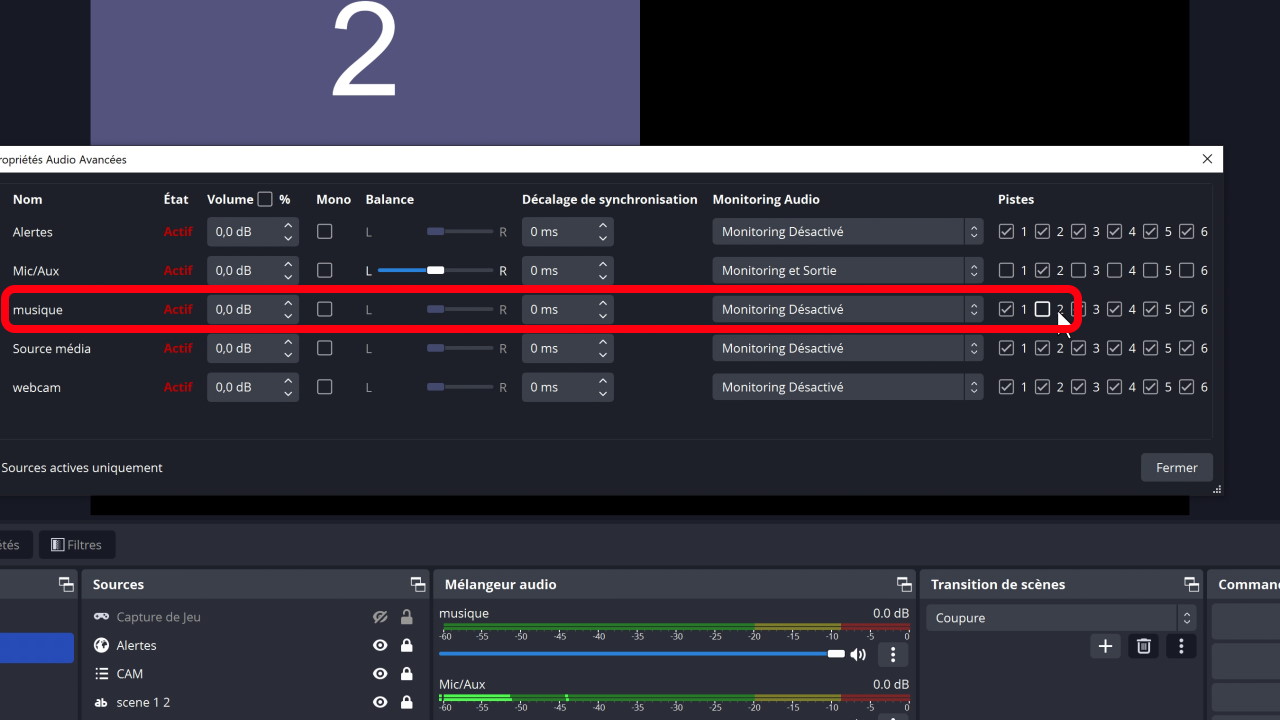
Task: Add a scene transition with plus icon
Action: (x=1105, y=646)
